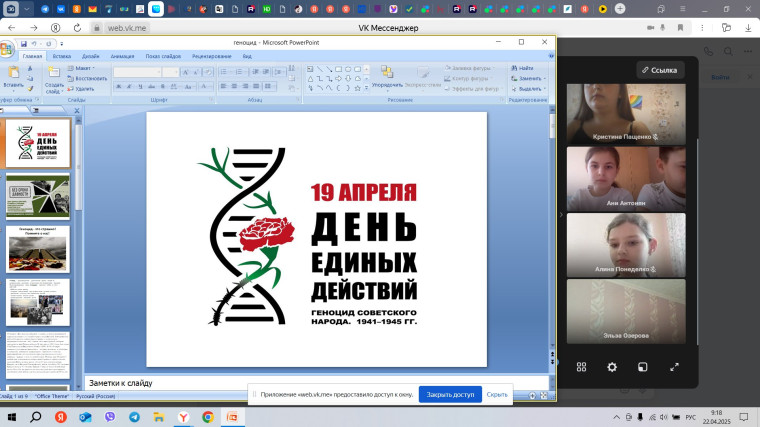Image resolution: width=760 pixels, height=427 pixels.
Task: Click Restore (Восстановить) slide layout
Action: point(87,79)
